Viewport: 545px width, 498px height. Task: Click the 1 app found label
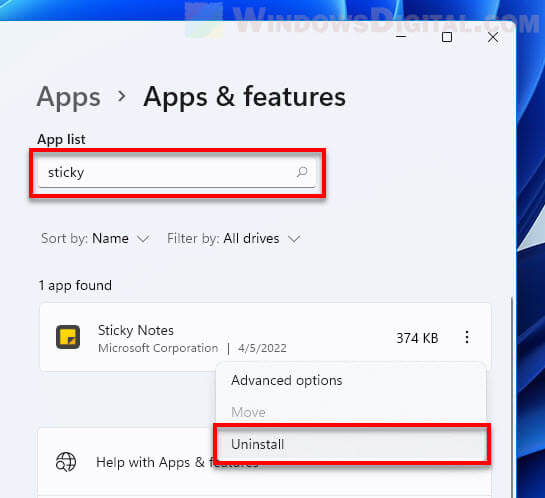click(x=75, y=286)
